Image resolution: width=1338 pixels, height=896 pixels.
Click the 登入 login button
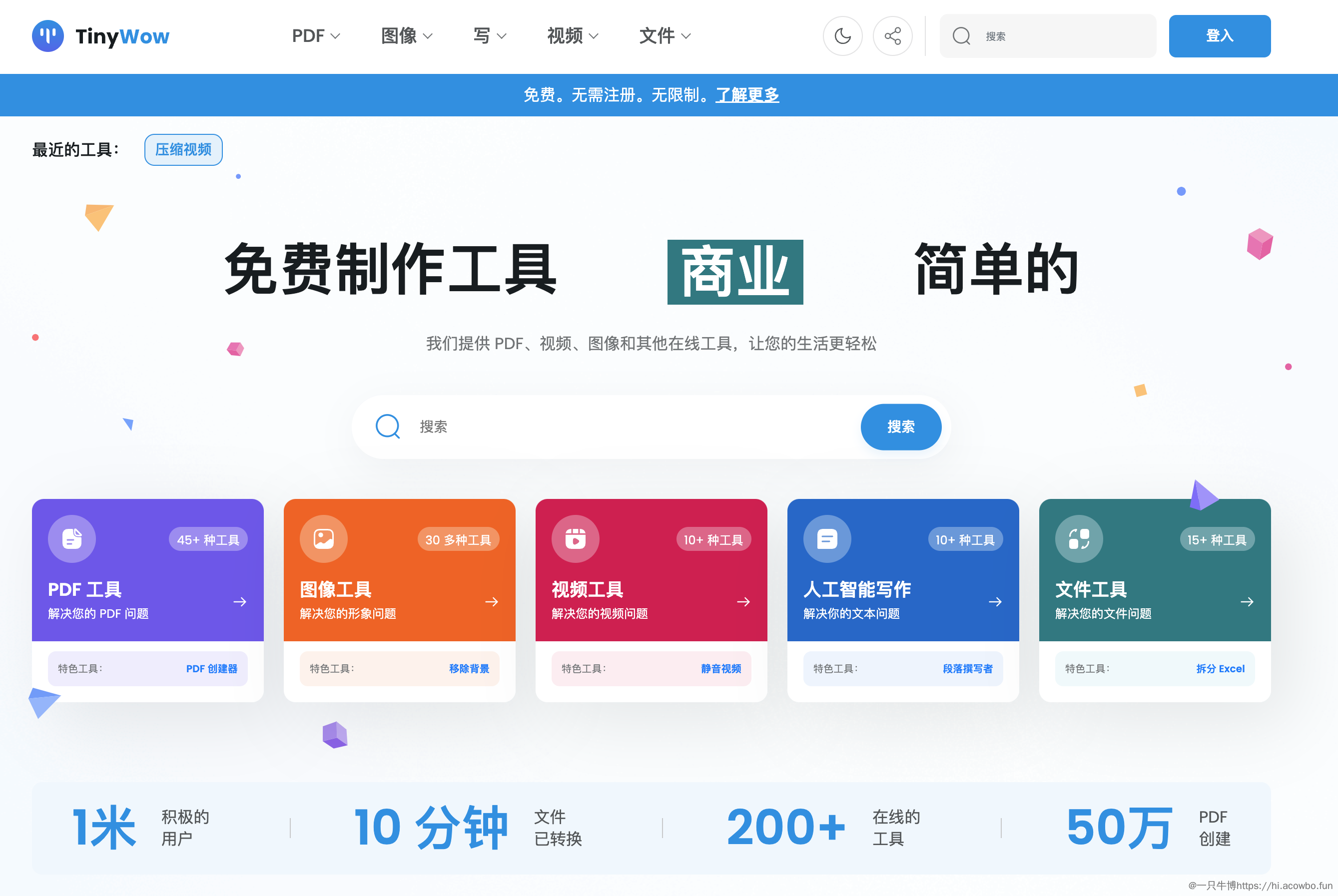coord(1219,36)
